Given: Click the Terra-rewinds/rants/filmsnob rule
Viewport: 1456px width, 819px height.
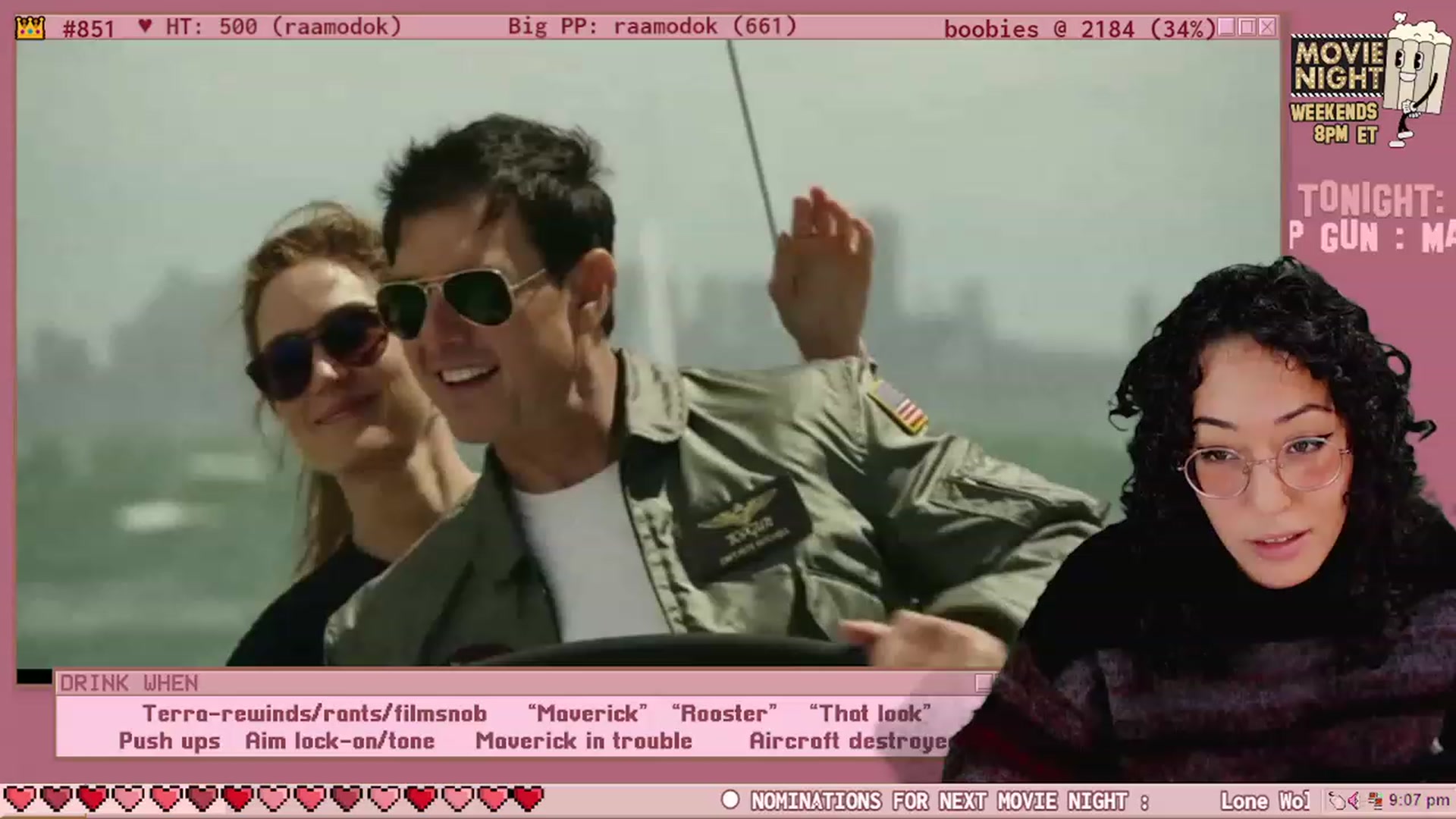Looking at the screenshot, I should 315,714.
